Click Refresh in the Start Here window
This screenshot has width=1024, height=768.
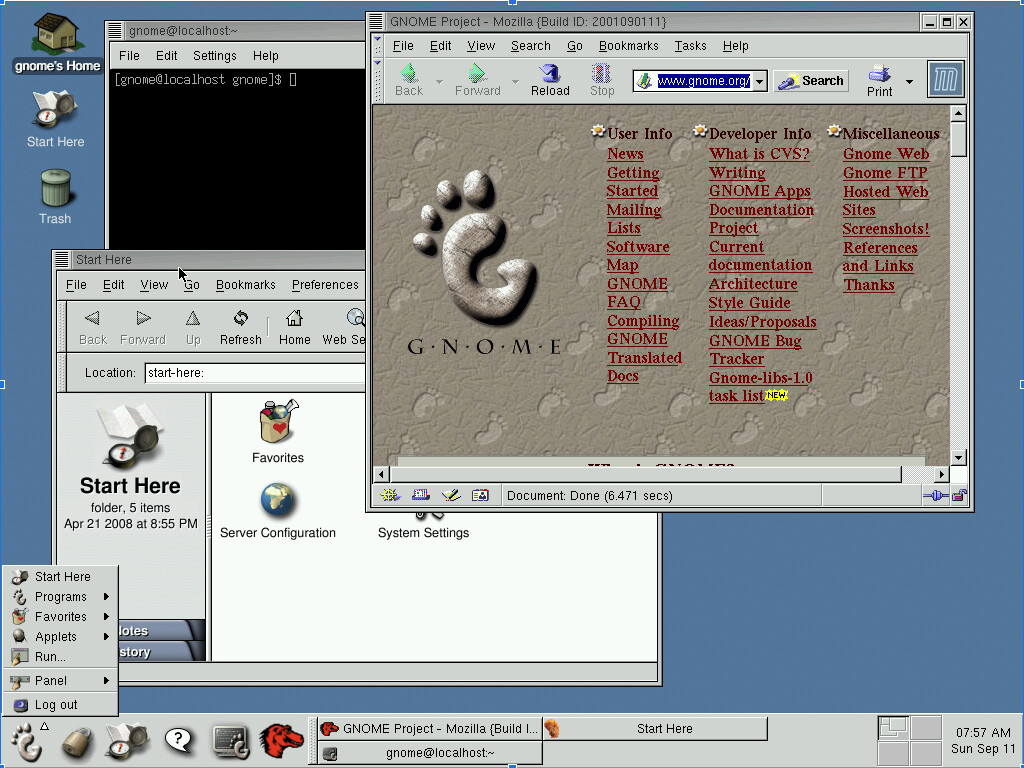point(240,326)
